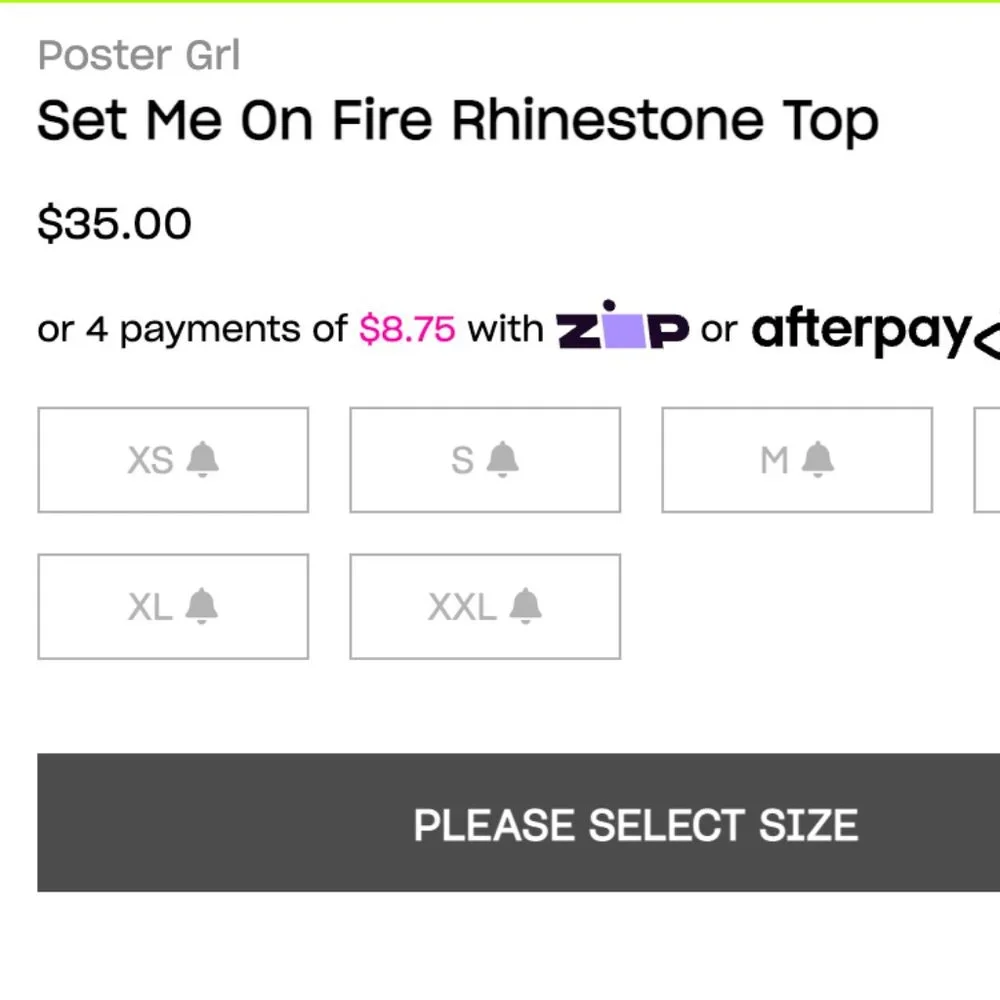Image resolution: width=1000 pixels, height=1000 pixels.
Task: Click the notify bell beside XXL size
Action: coord(525,606)
